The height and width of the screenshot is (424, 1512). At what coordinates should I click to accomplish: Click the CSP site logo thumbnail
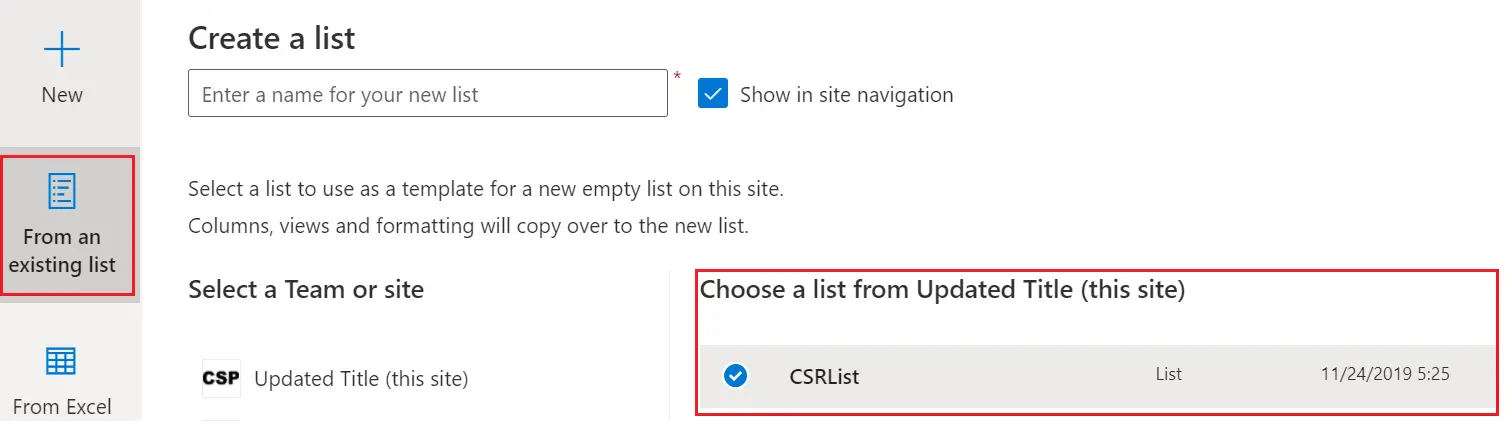click(221, 379)
